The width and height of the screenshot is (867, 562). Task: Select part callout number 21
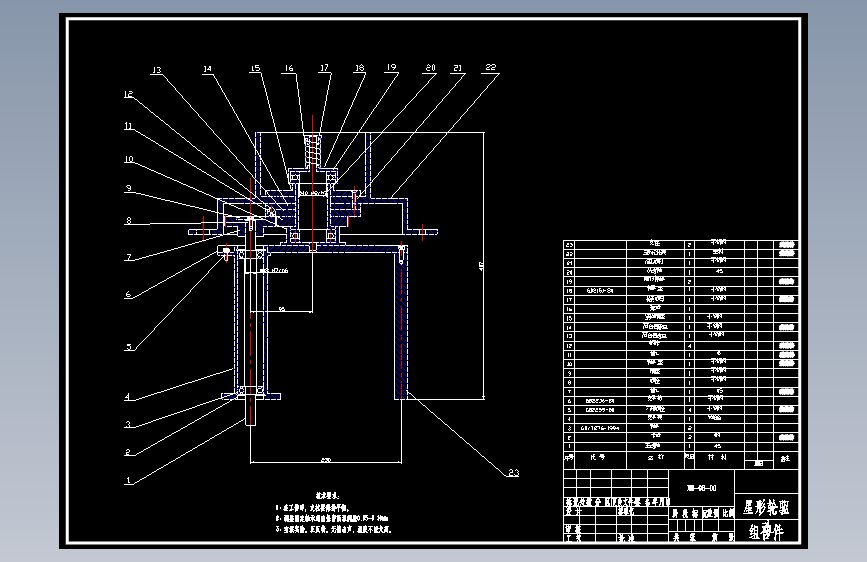457,67
